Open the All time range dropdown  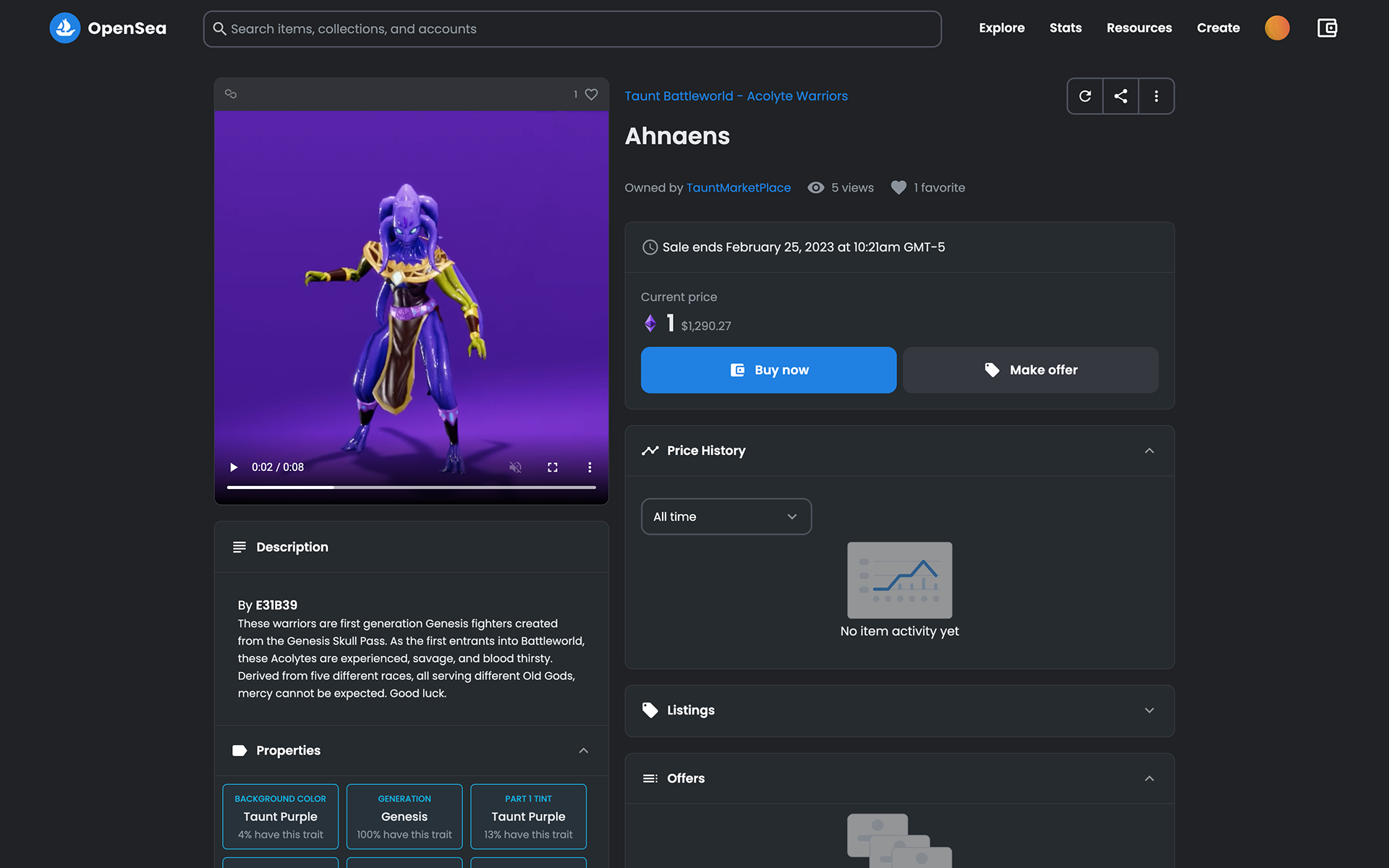pyautogui.click(x=726, y=516)
